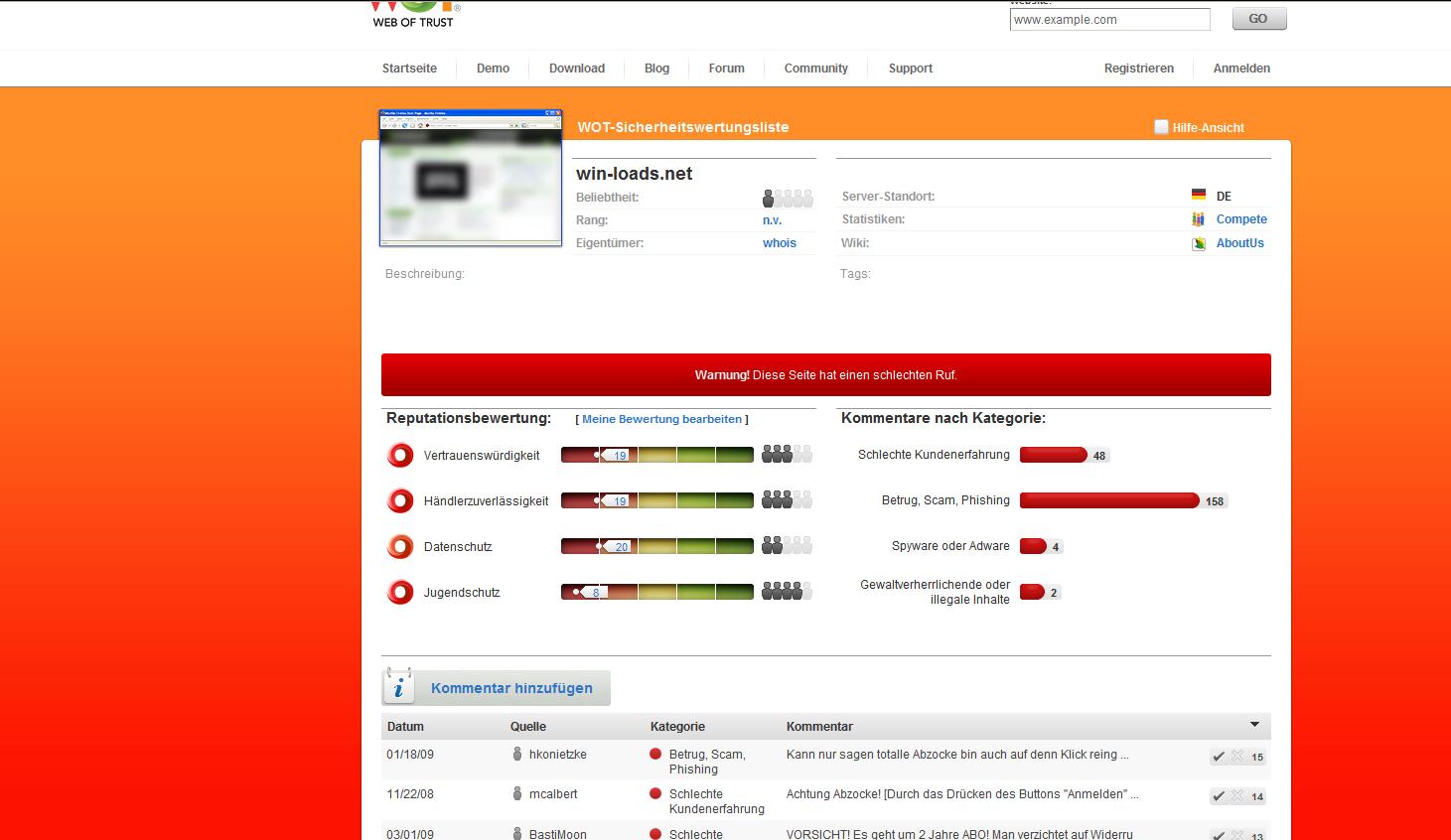This screenshot has width=1451, height=840.
Task: Open the Forum navigation item
Action: pyautogui.click(x=726, y=69)
